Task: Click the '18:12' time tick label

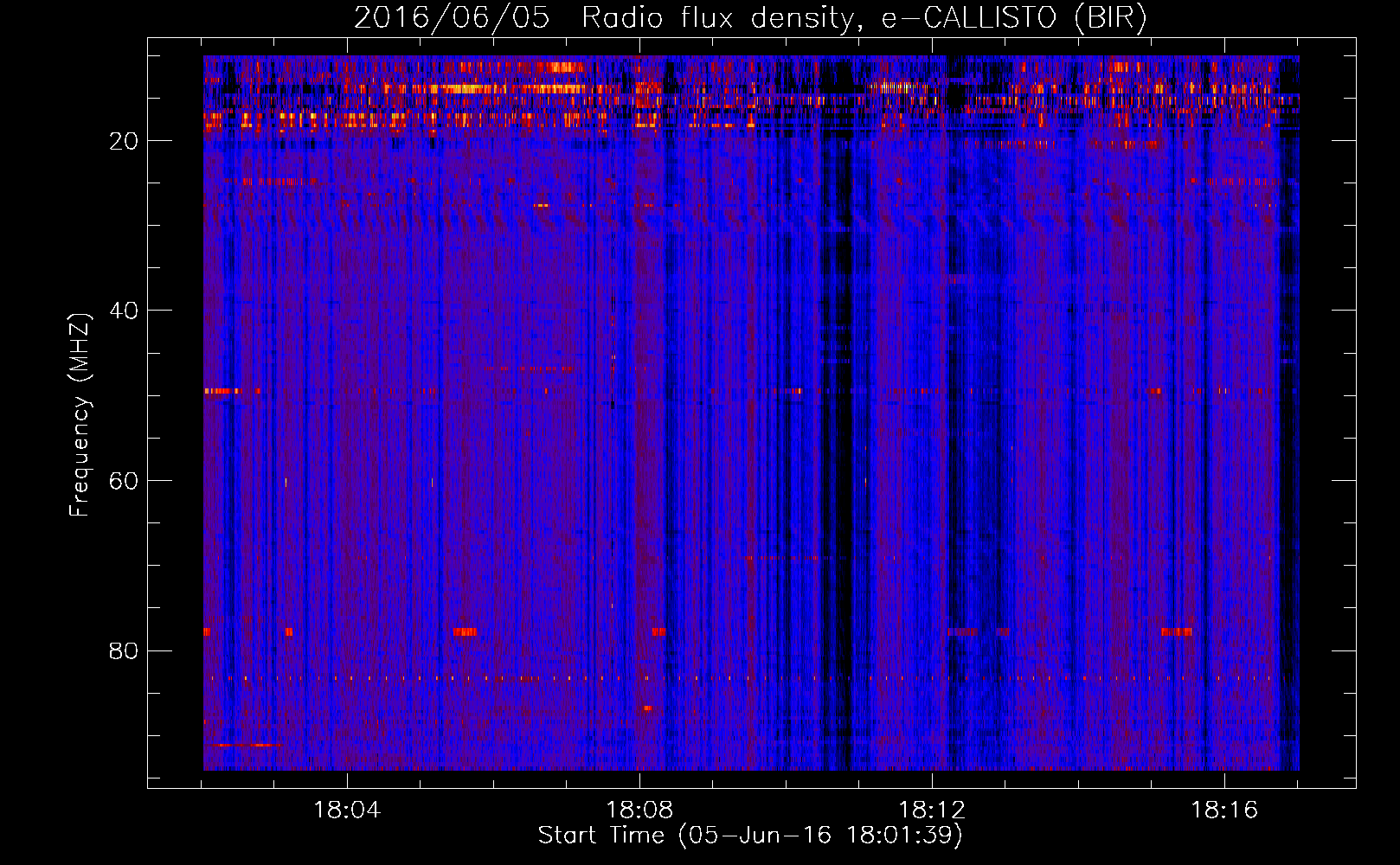Action: click(x=932, y=811)
